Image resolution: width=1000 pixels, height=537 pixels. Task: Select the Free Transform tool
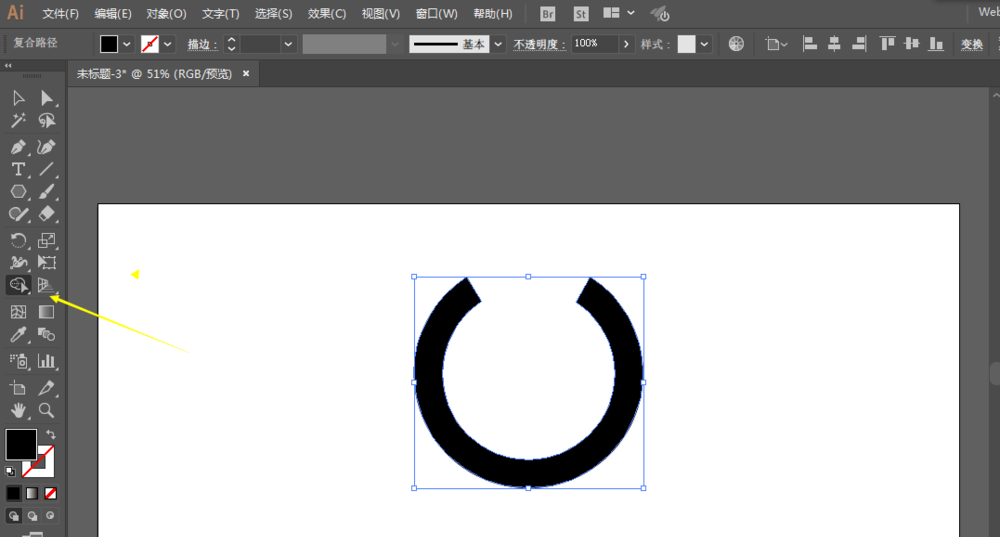47,263
